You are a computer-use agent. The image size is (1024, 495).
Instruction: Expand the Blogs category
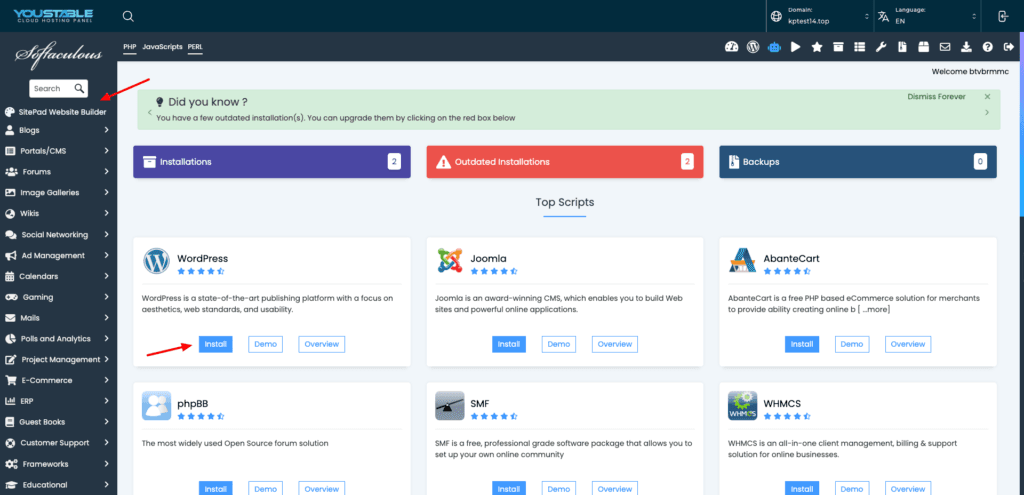point(58,130)
